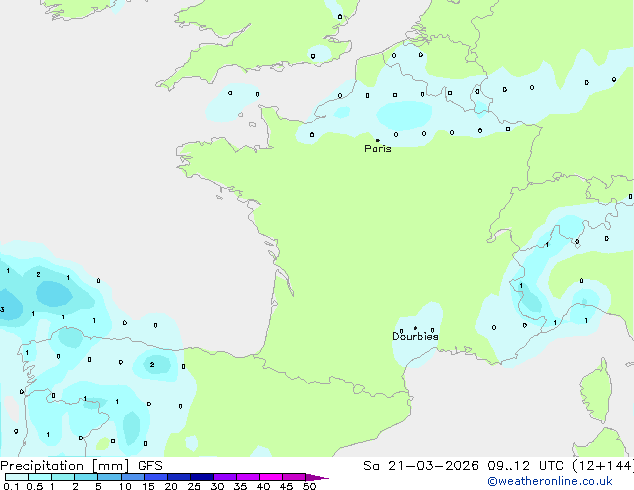Screen dimensions: 634x490
Task: Click the legend label '0.1'
Action: [11, 486]
